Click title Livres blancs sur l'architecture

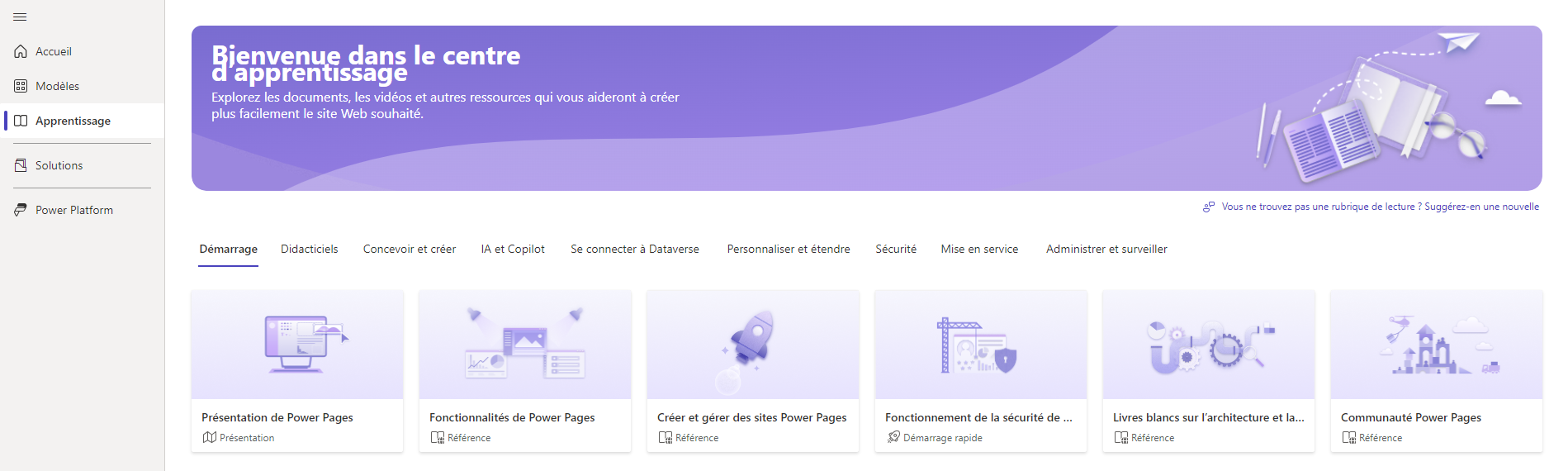tap(1209, 417)
